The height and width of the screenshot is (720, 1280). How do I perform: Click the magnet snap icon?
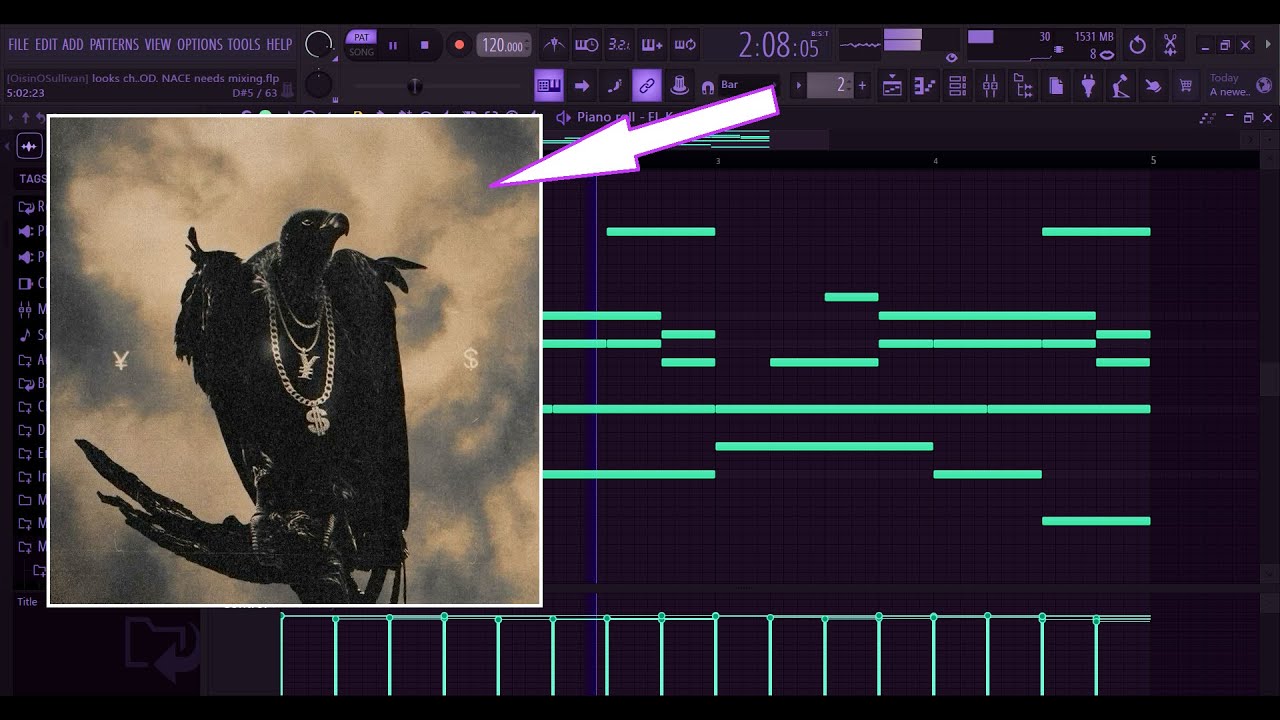pyautogui.click(x=708, y=87)
